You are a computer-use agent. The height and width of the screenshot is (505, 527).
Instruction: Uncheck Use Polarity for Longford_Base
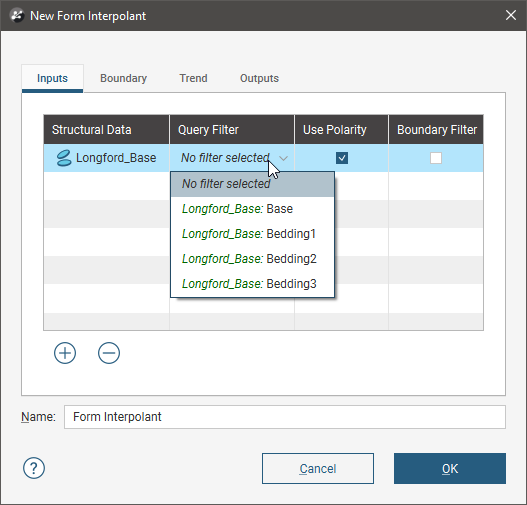[x=342, y=158]
